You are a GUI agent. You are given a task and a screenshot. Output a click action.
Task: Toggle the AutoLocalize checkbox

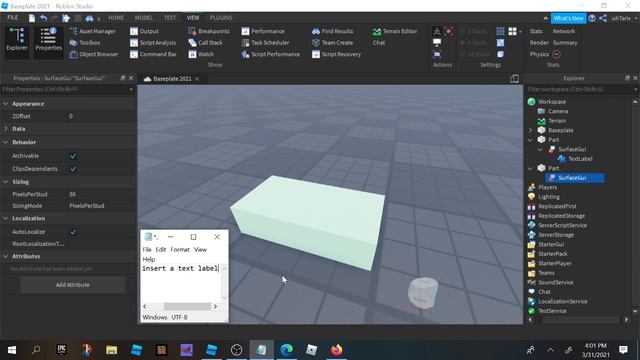[x=73, y=232]
